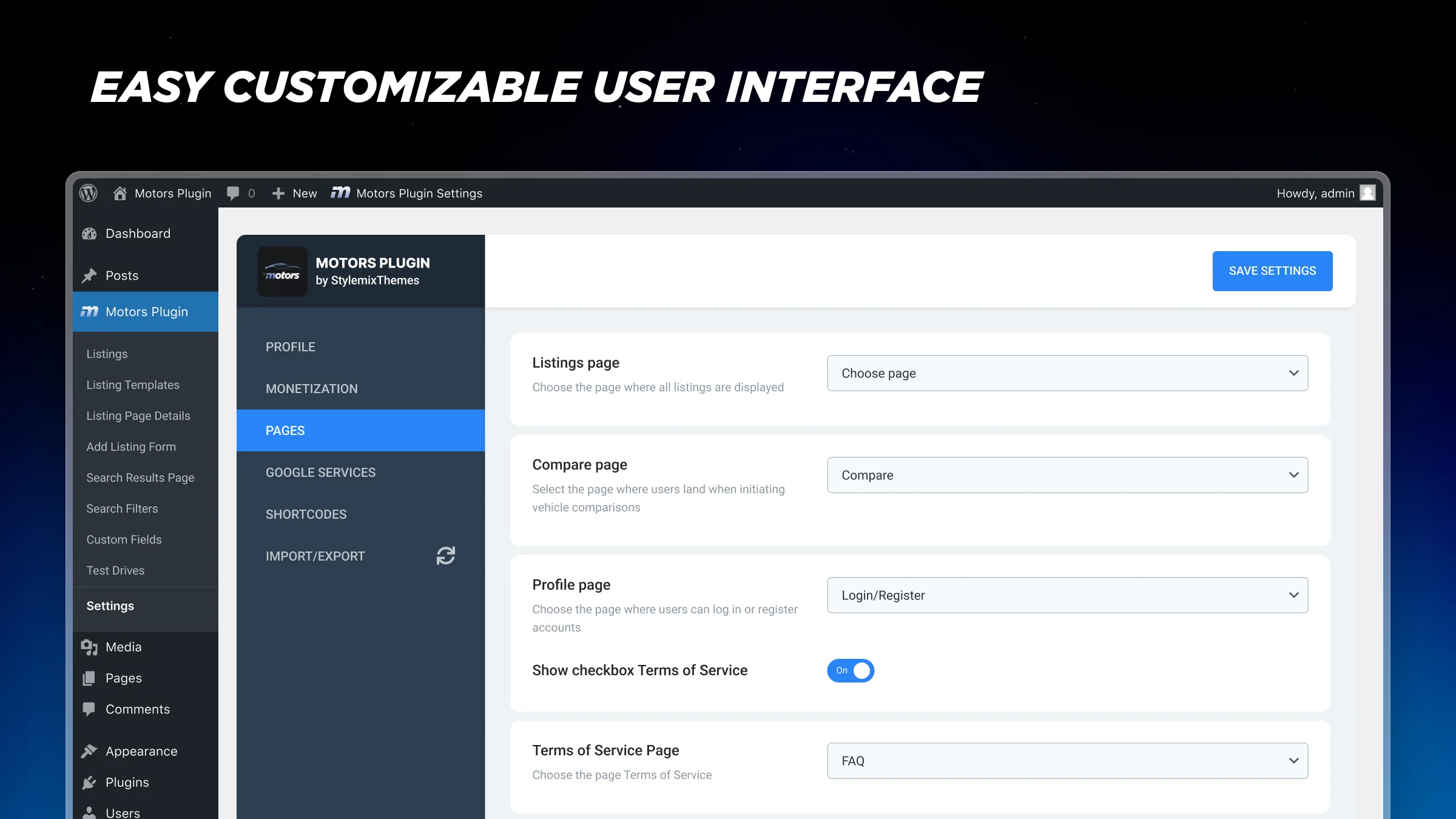Click the 'Compare page' setting label
The image size is (1456, 819).
pyautogui.click(x=579, y=465)
